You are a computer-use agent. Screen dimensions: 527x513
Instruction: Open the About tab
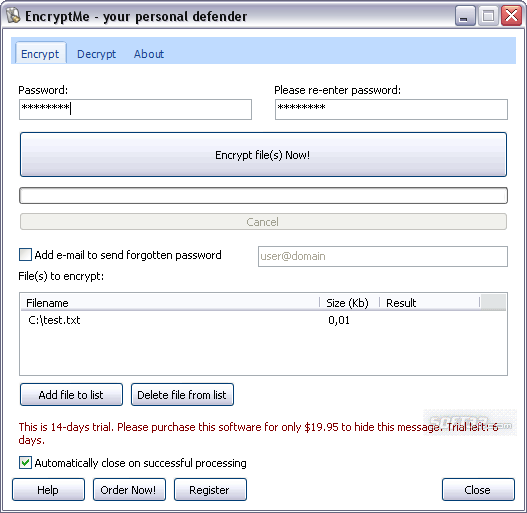[x=149, y=54]
